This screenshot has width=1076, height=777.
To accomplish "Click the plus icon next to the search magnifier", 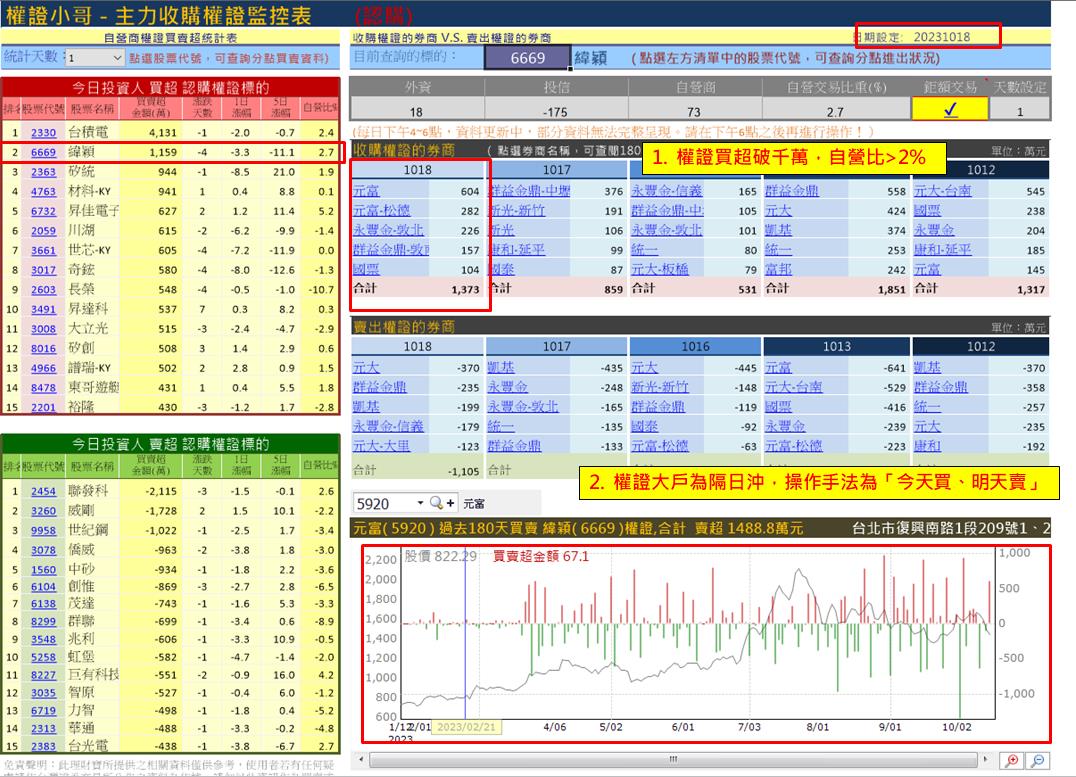I will (x=451, y=503).
